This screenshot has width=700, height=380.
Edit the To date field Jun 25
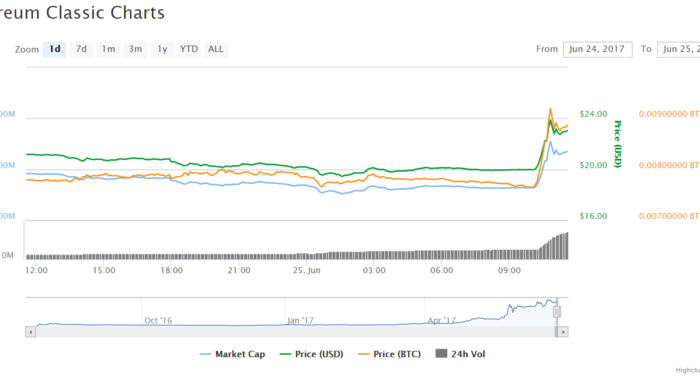[x=679, y=49]
